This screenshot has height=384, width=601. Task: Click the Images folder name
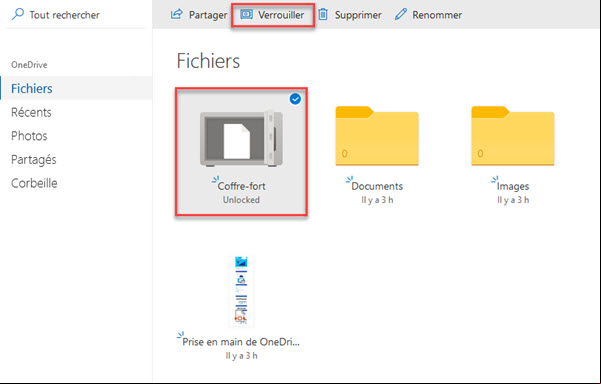click(513, 186)
